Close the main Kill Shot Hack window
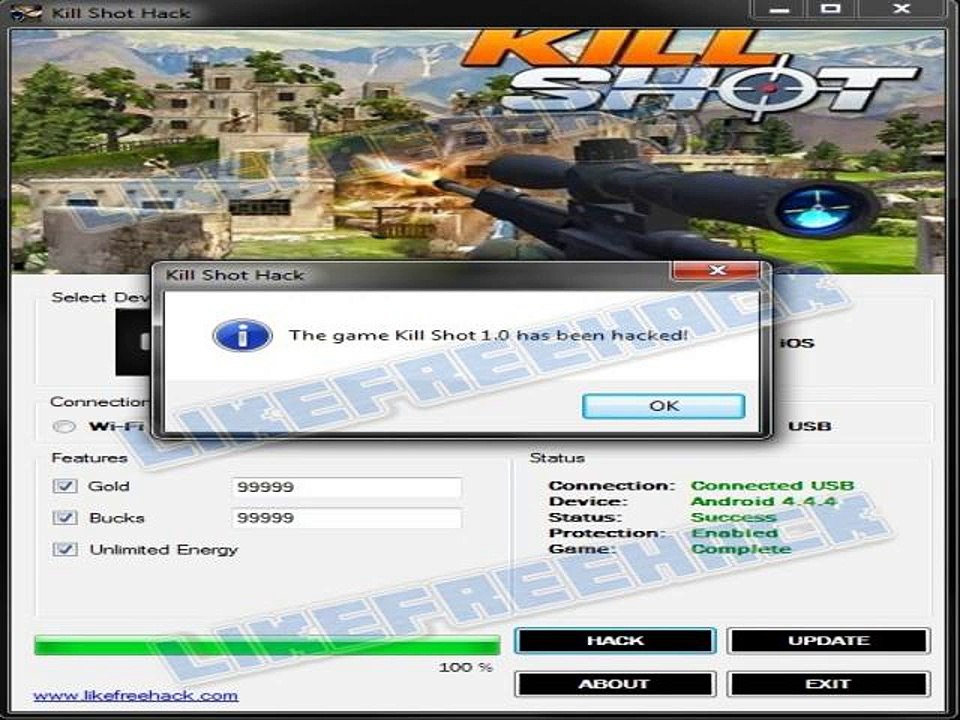 (902, 9)
